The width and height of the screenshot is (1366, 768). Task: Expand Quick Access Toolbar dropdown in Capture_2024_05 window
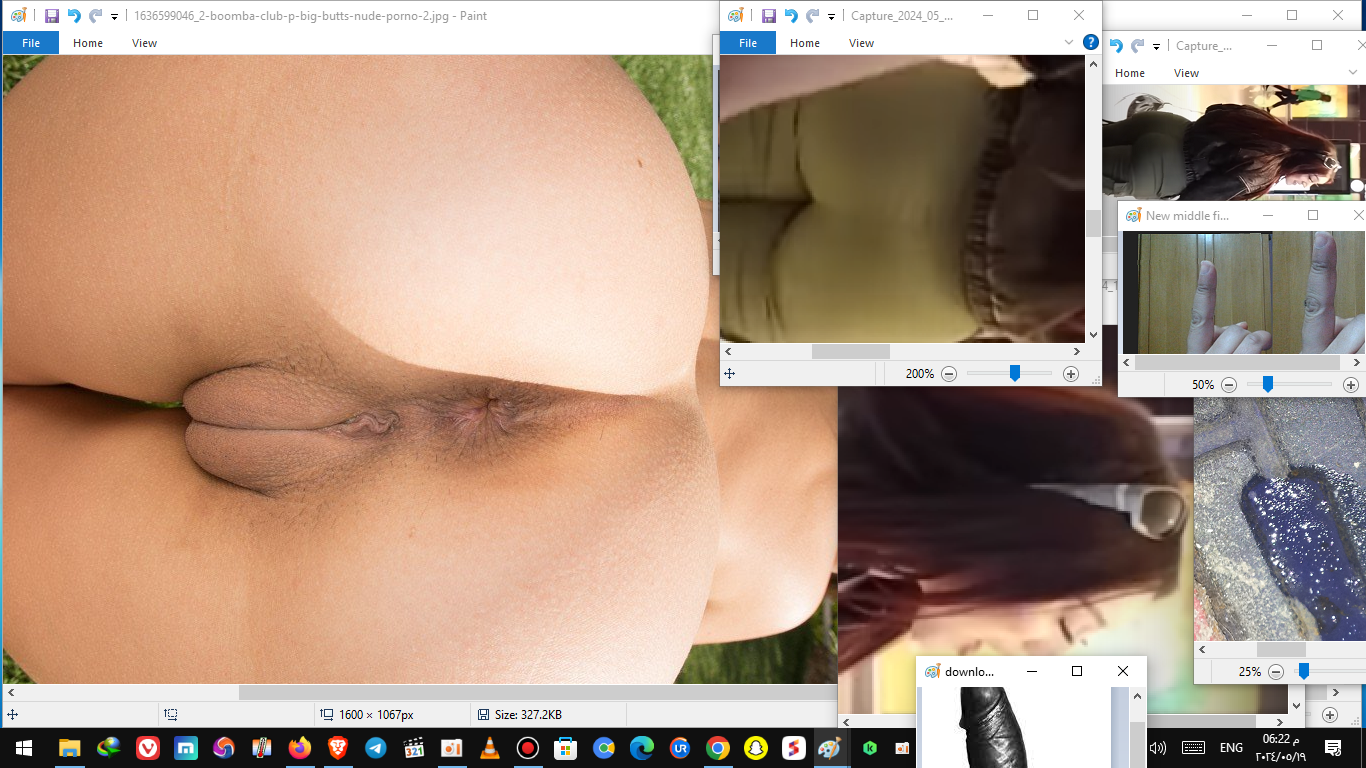(831, 17)
